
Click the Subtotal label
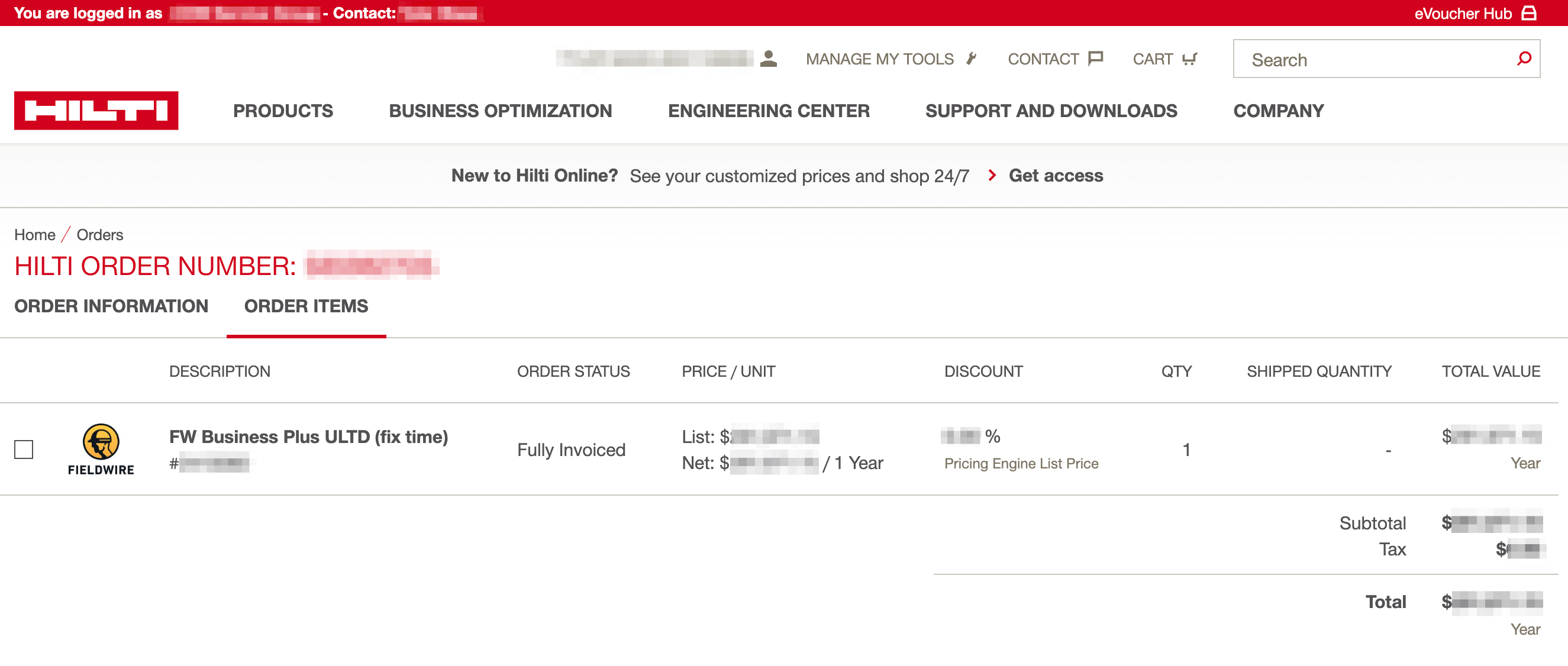(1372, 523)
